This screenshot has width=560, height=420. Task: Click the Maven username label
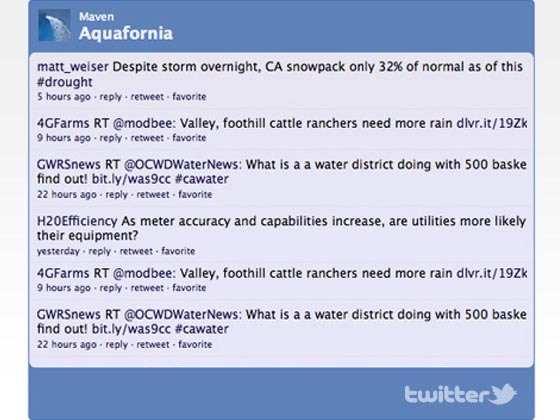(x=96, y=16)
